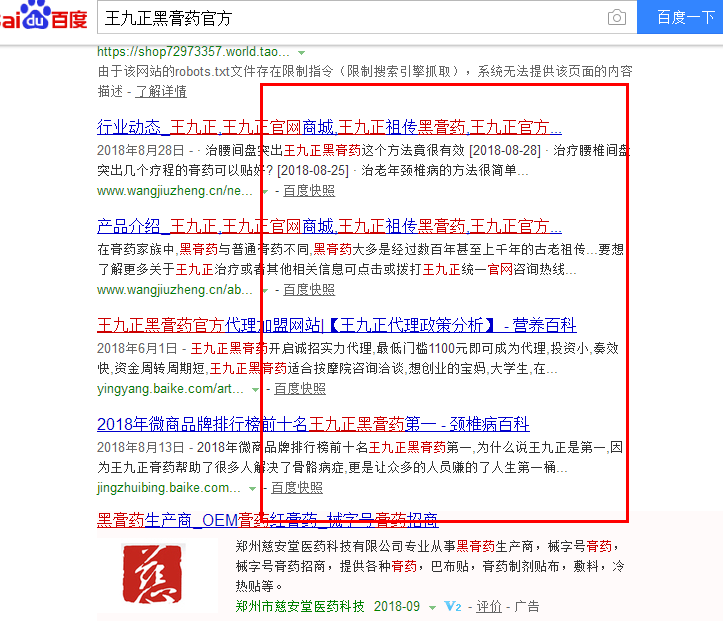Image resolution: width=723 pixels, height=642 pixels.
Task: Click the 百度一下 search button
Action: [x=680, y=17]
